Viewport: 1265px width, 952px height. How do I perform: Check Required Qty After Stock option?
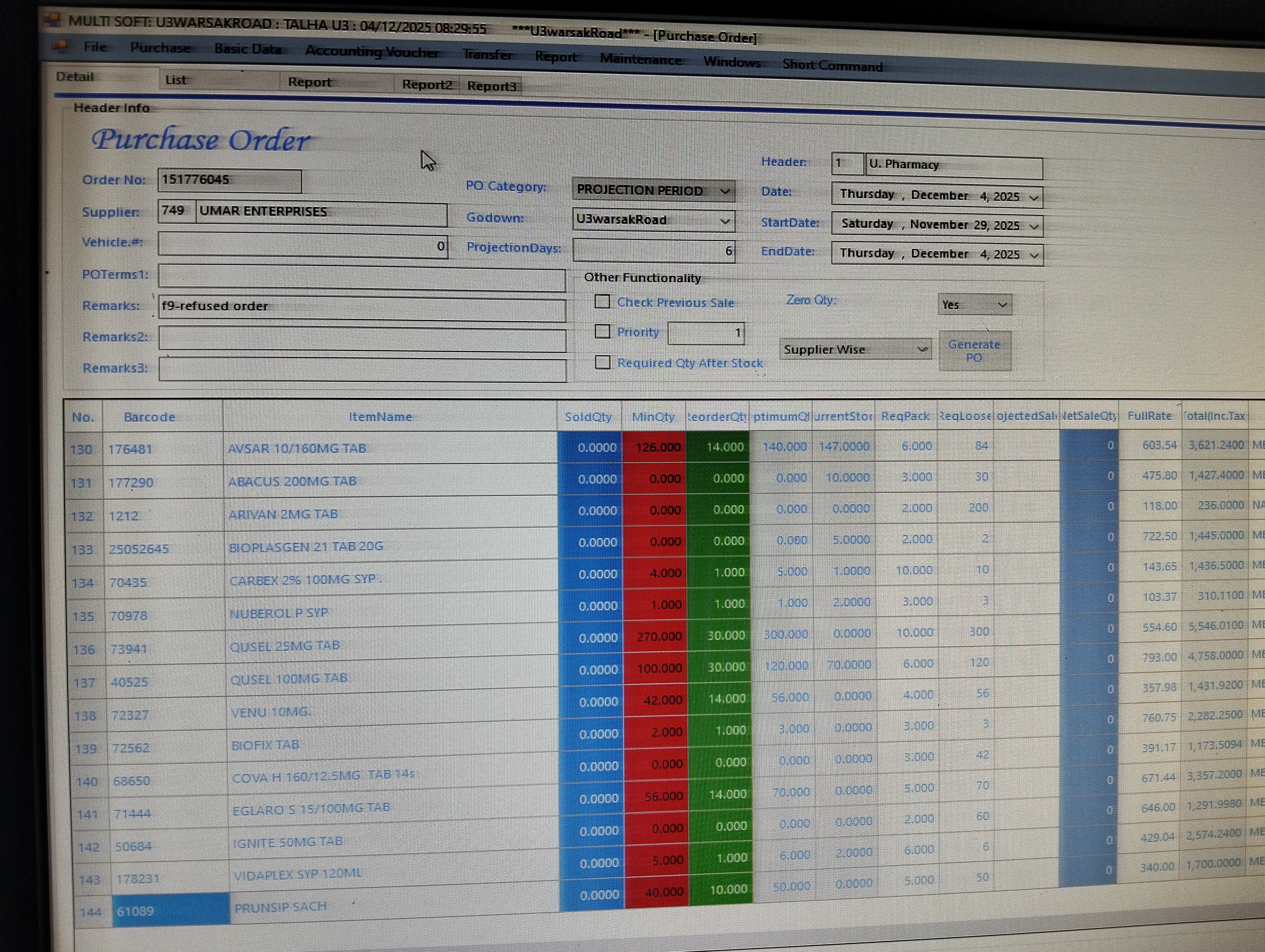point(602,362)
